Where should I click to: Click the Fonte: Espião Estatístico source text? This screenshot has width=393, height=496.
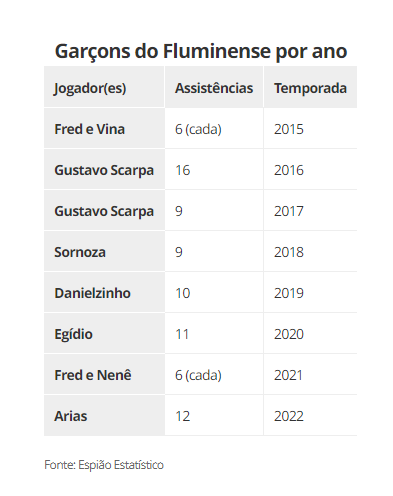point(104,465)
